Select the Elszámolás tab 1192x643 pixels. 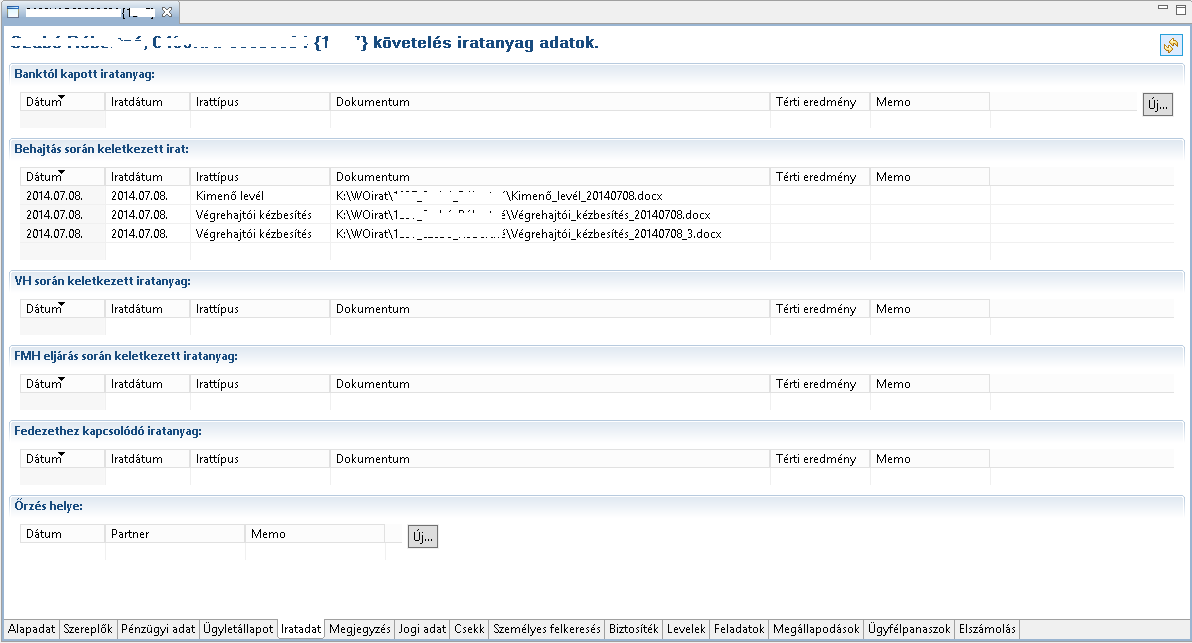click(987, 629)
